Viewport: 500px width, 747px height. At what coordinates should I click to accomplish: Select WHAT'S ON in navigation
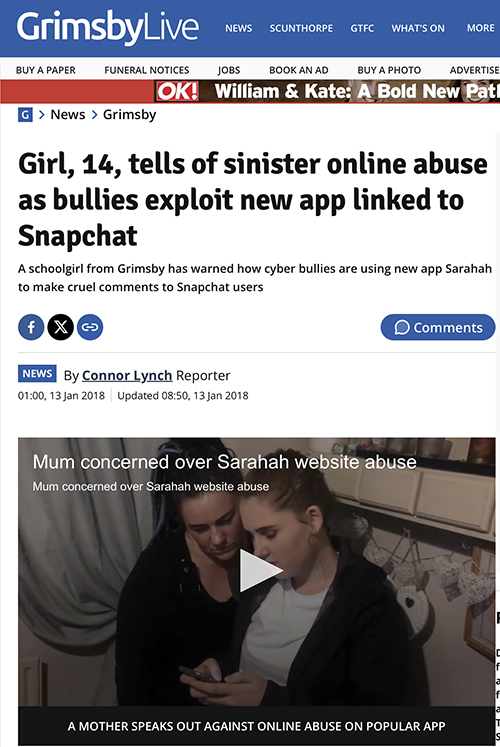(418, 28)
